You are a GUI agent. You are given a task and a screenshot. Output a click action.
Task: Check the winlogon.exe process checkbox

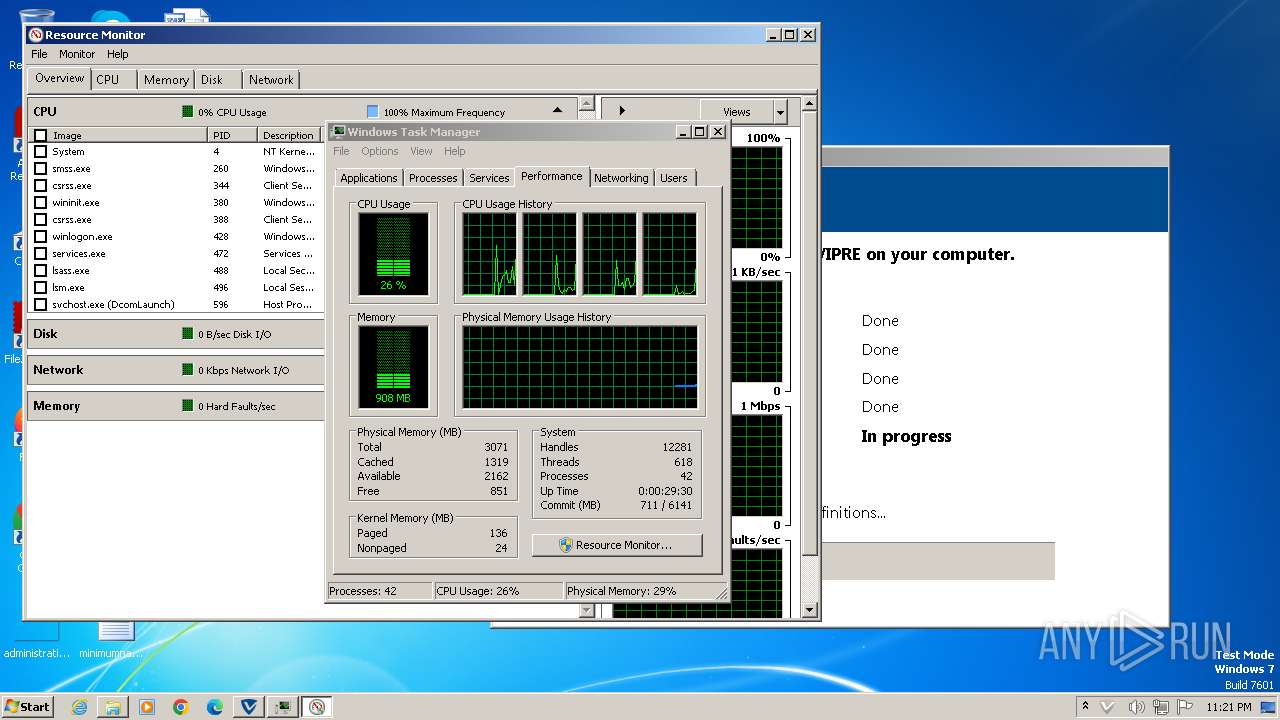coord(41,237)
